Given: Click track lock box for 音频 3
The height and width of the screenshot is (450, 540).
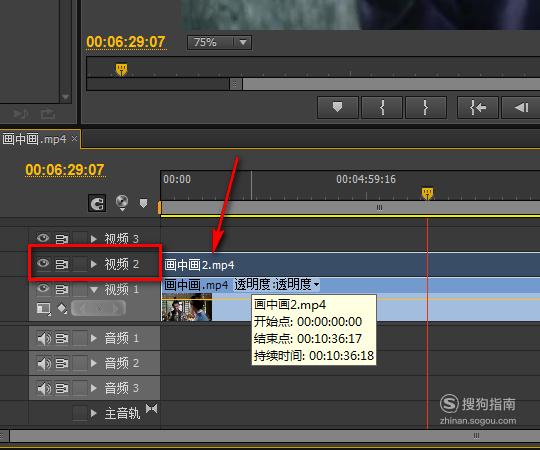Looking at the screenshot, I should point(80,388).
